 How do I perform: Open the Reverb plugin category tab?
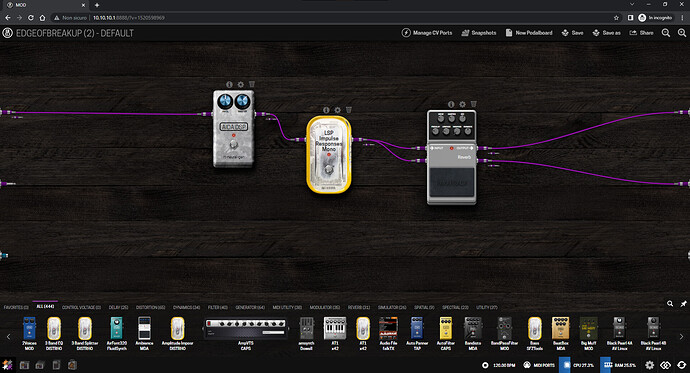(359, 307)
